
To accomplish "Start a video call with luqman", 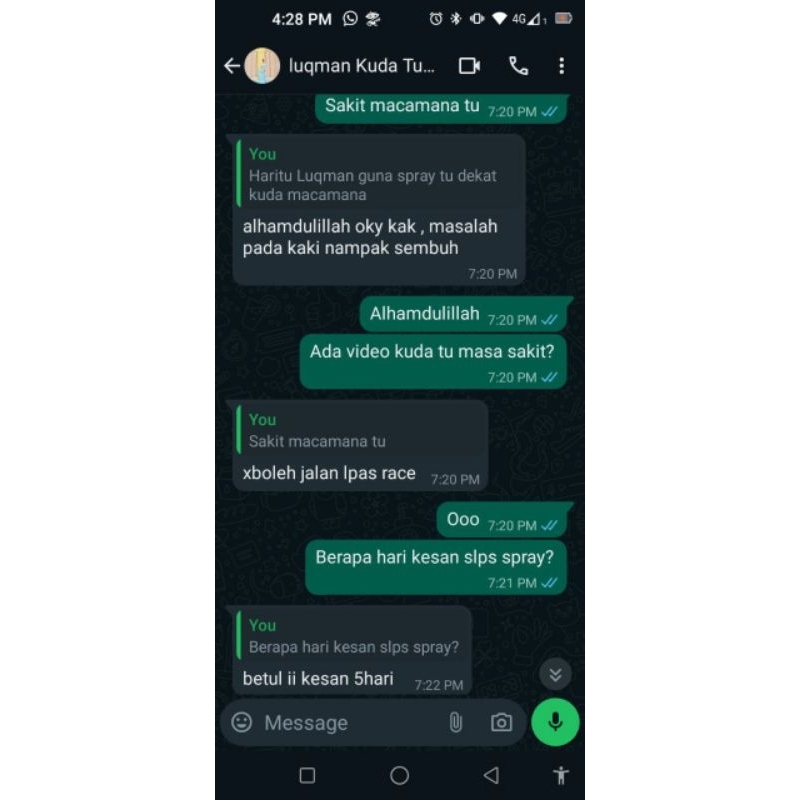I will click(x=469, y=66).
